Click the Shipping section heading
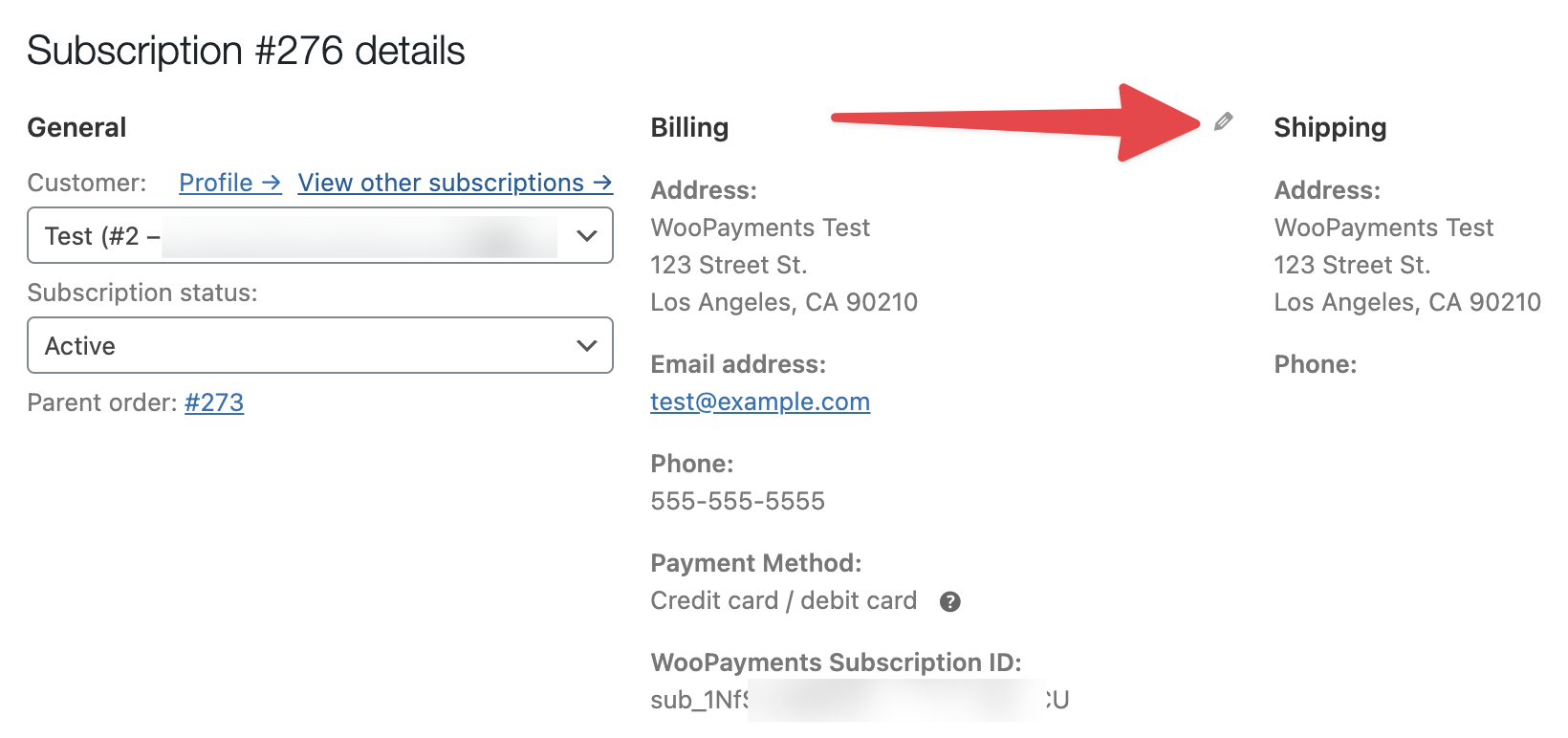This screenshot has height=738, width=1568. tap(1330, 127)
